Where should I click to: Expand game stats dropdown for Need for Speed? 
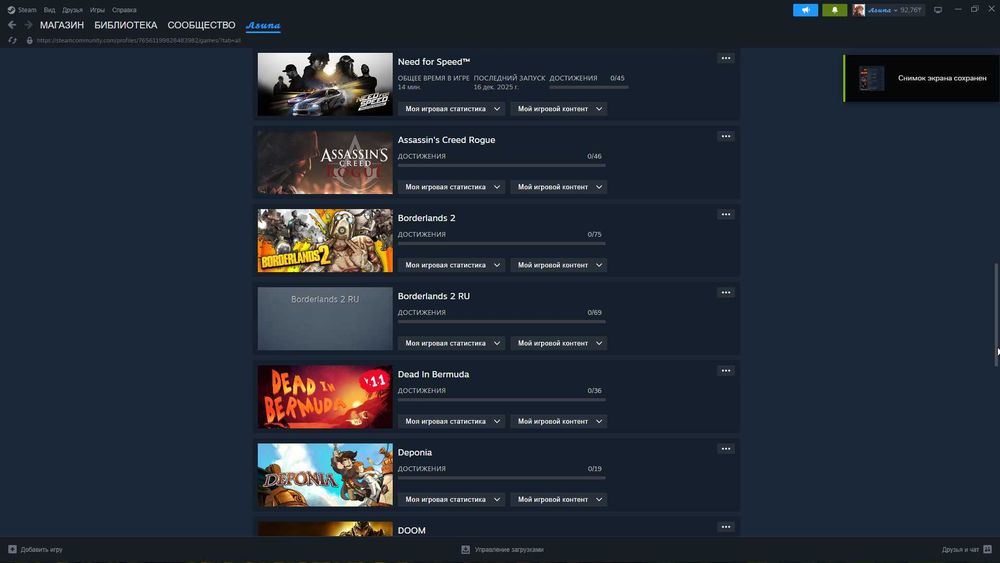tap(452, 109)
